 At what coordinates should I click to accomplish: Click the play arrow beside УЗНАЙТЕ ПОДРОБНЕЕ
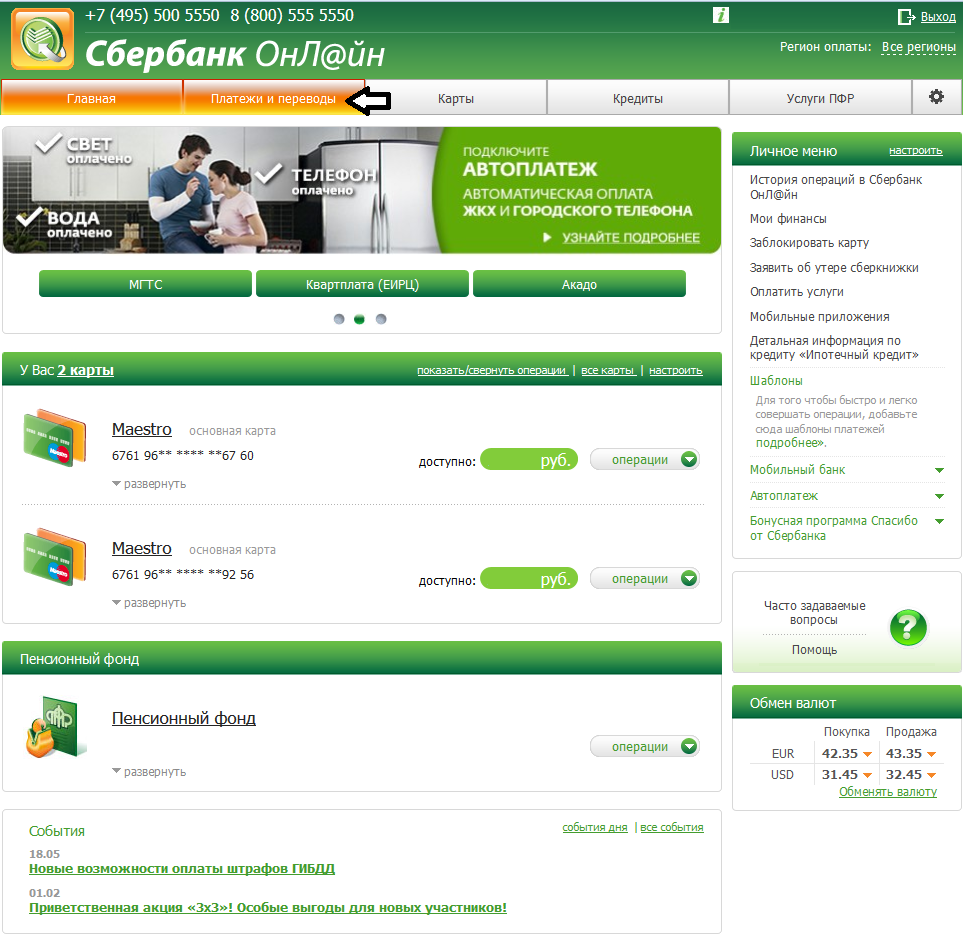coord(547,238)
